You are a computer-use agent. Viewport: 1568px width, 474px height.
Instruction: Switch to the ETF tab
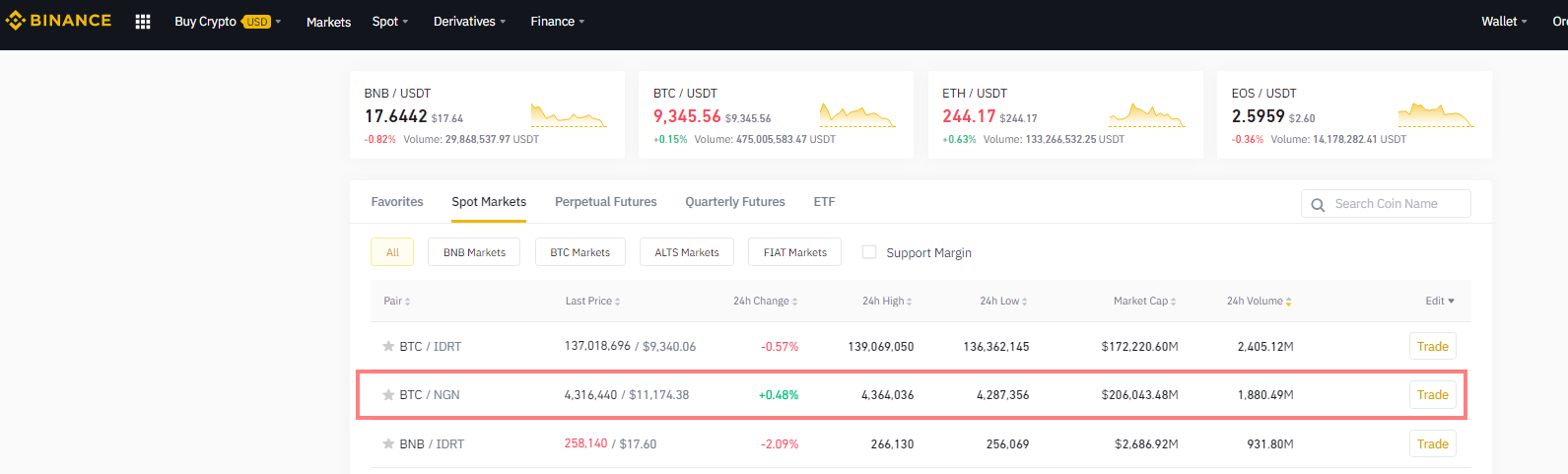[x=824, y=202]
